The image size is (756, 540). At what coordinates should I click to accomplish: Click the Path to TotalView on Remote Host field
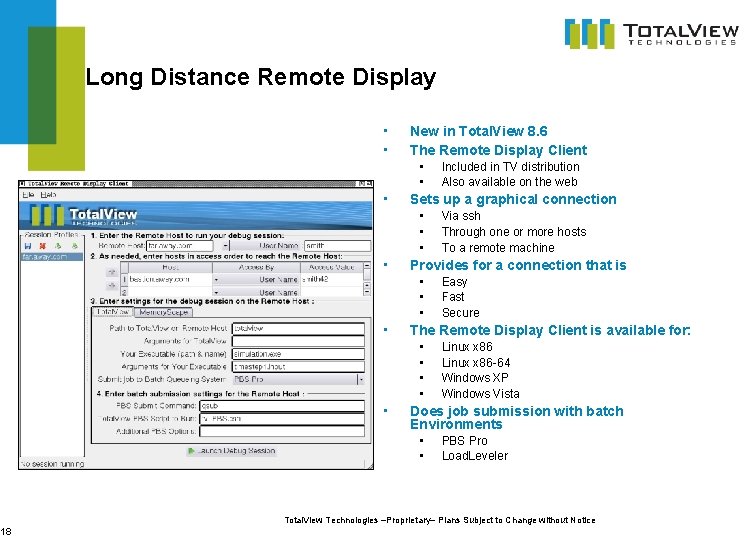click(x=298, y=328)
